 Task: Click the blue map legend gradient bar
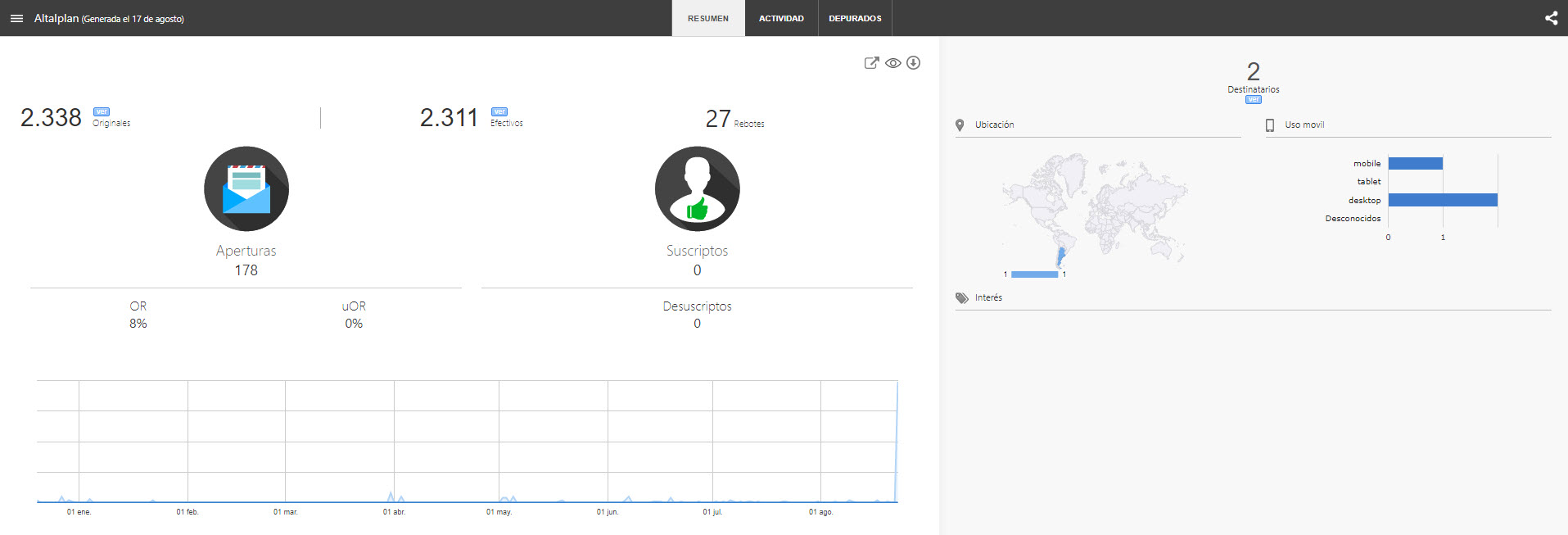pyautogui.click(x=1035, y=274)
